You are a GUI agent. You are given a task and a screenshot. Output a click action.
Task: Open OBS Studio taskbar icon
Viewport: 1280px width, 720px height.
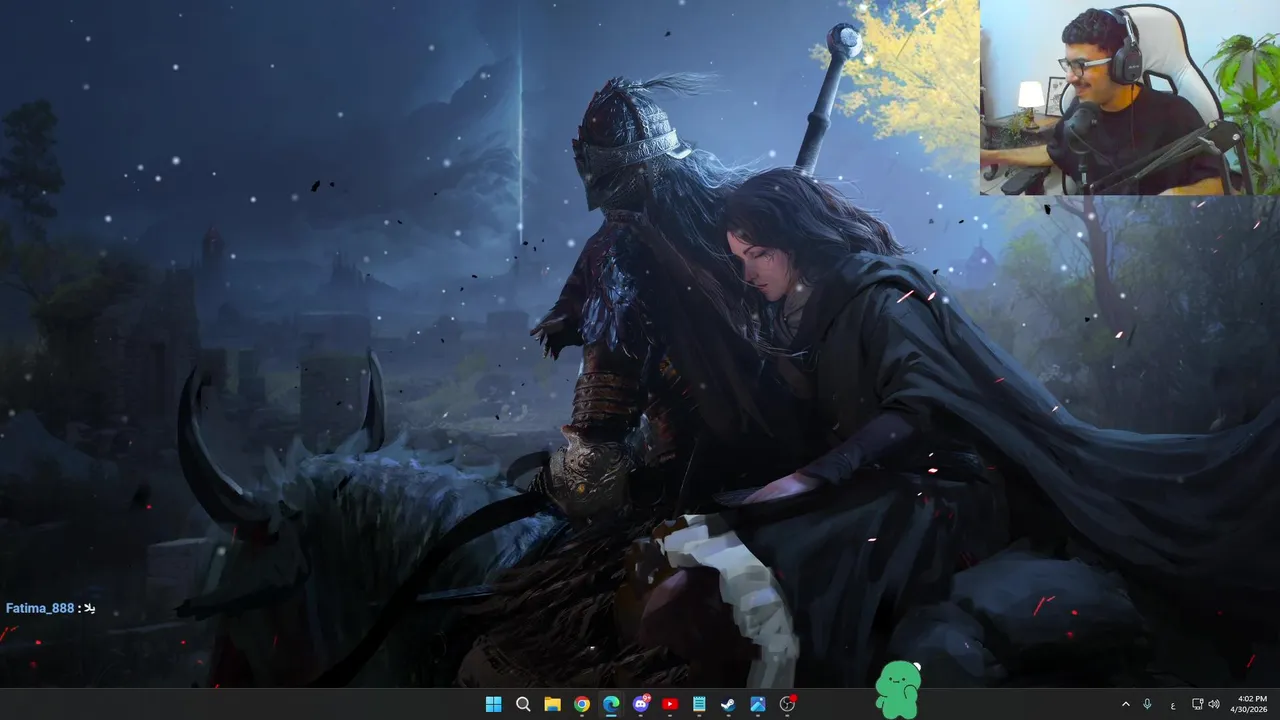coord(788,704)
